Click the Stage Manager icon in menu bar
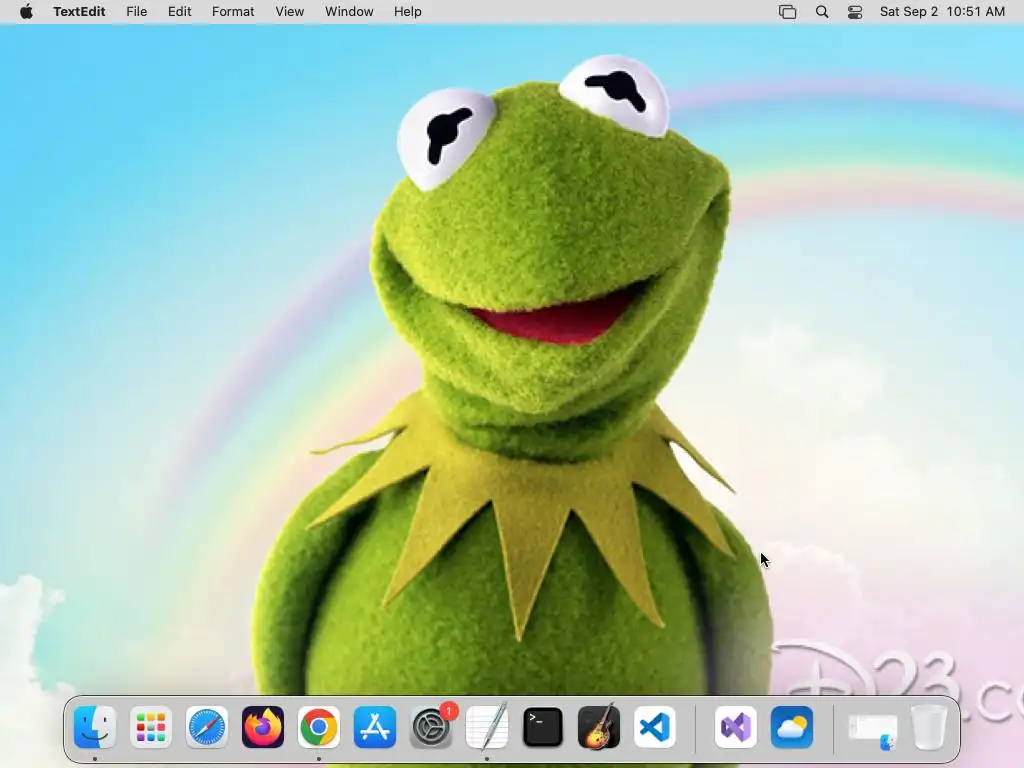Image resolution: width=1024 pixels, height=768 pixels. pos(788,12)
